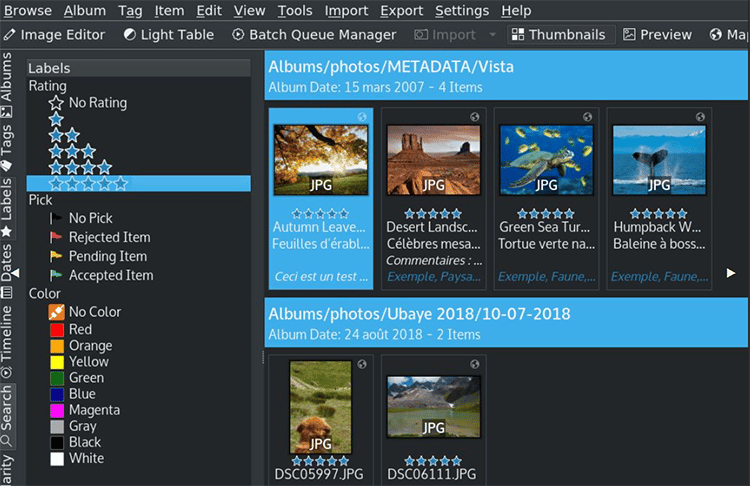Image resolution: width=750 pixels, height=486 pixels.
Task: Select the Accepted Item green flag
Action: tap(101, 276)
